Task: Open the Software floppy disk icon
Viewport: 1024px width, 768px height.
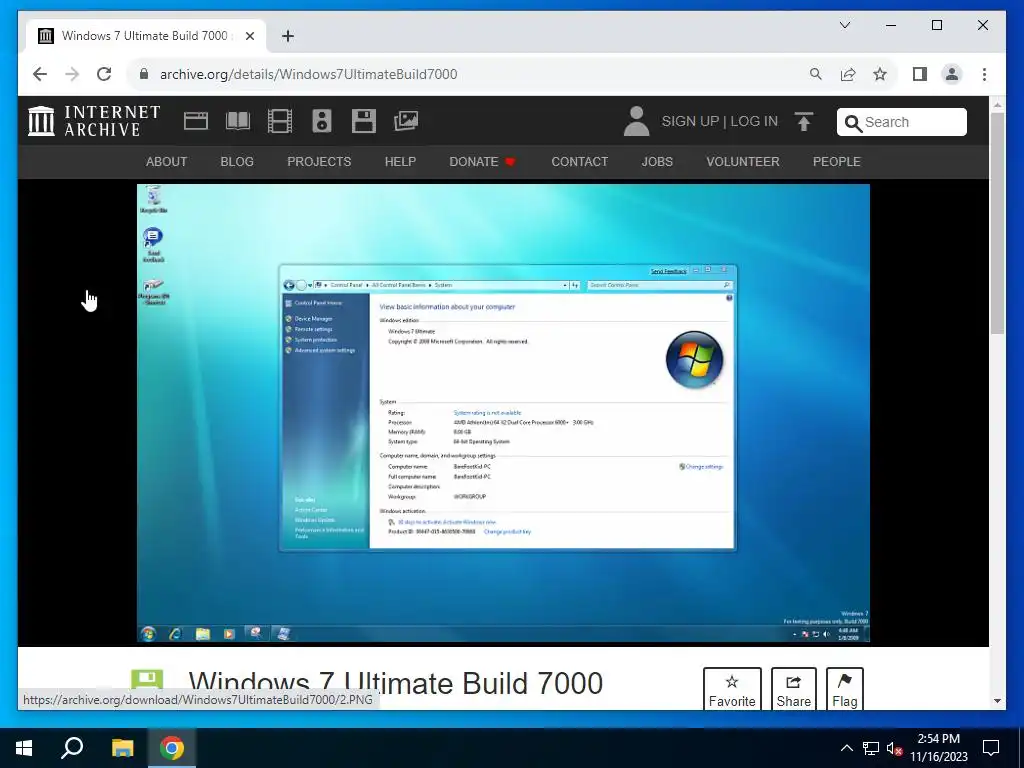Action: [x=364, y=121]
